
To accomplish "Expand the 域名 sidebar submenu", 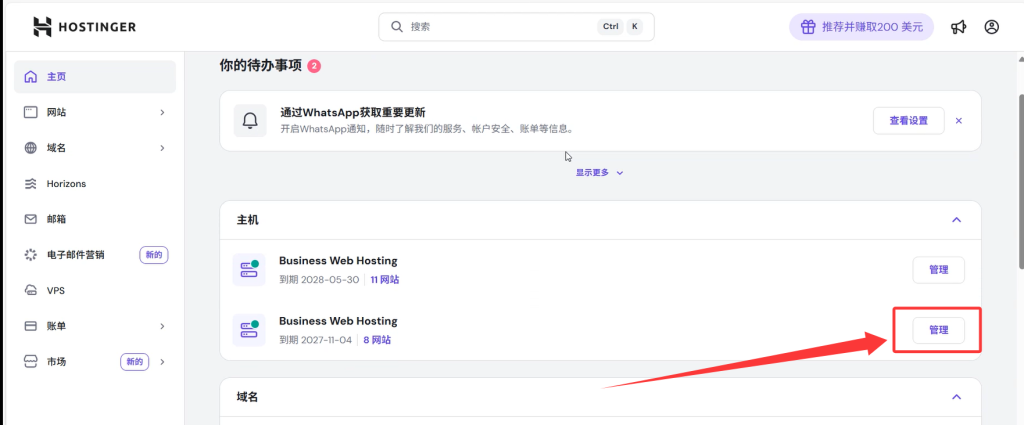I will coord(162,148).
